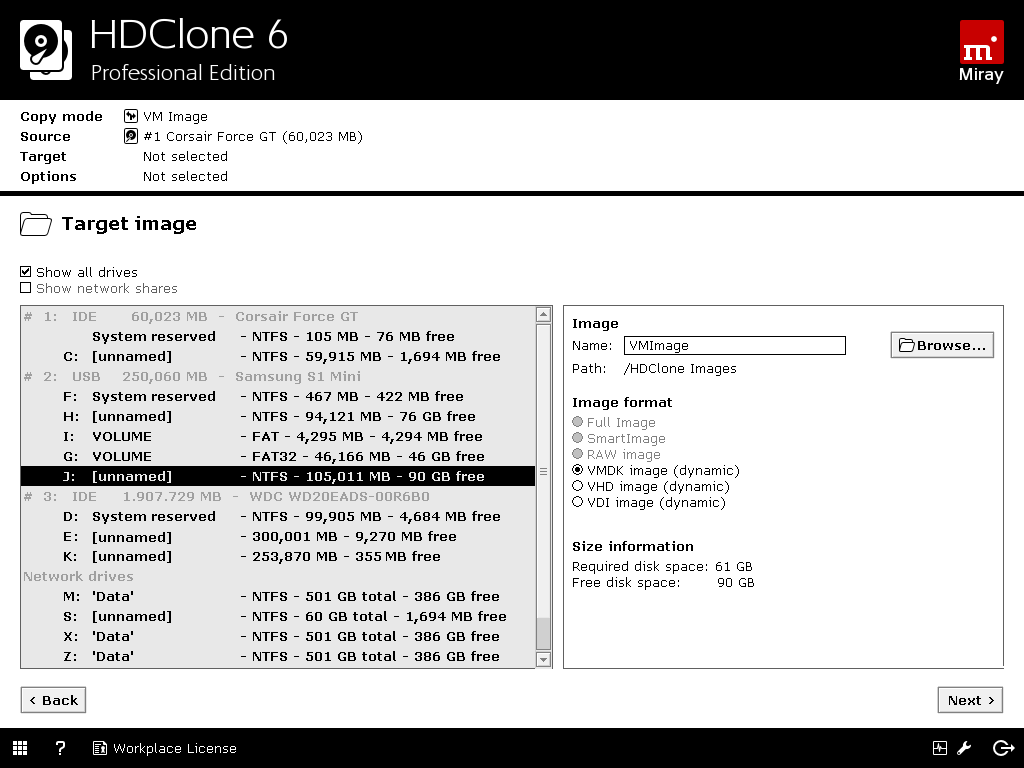Click the Miray logo
1024x768 pixels.
click(x=981, y=52)
